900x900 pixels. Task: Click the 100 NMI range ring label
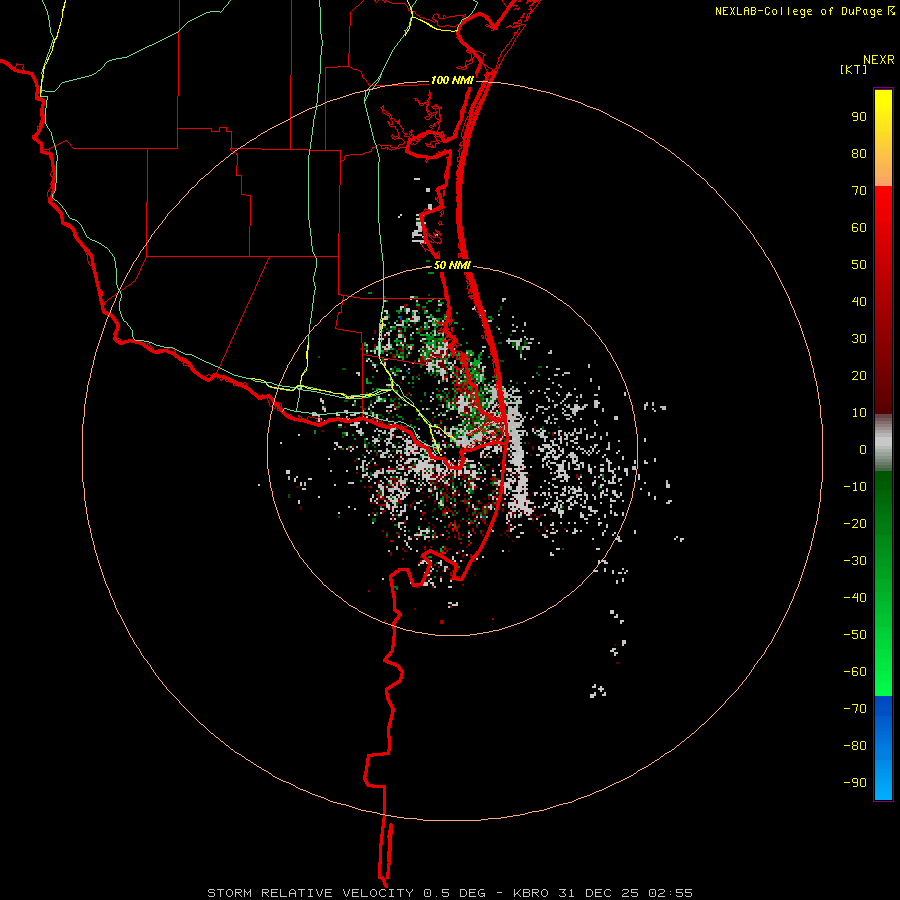click(452, 80)
